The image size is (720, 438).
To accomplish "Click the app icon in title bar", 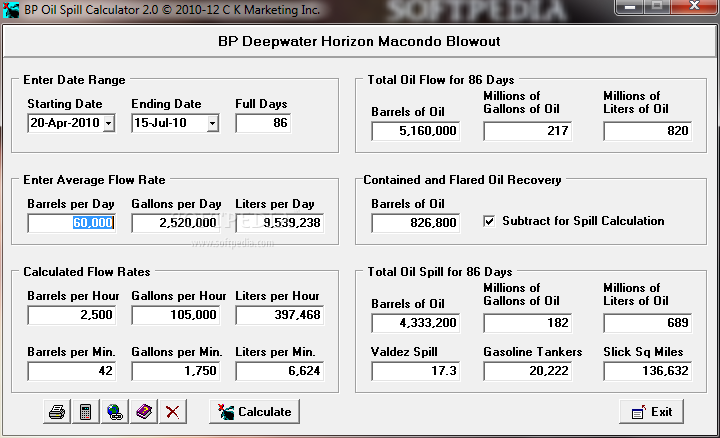I will pos(11,9).
